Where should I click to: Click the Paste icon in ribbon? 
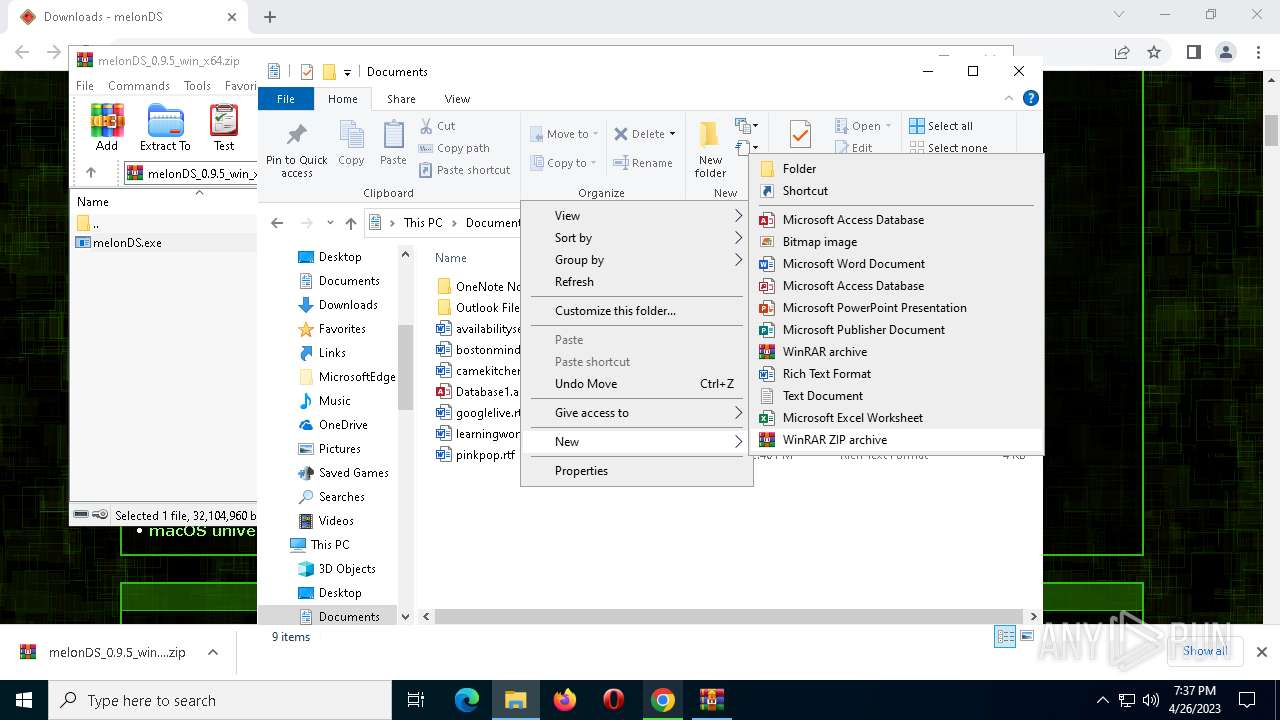393,143
